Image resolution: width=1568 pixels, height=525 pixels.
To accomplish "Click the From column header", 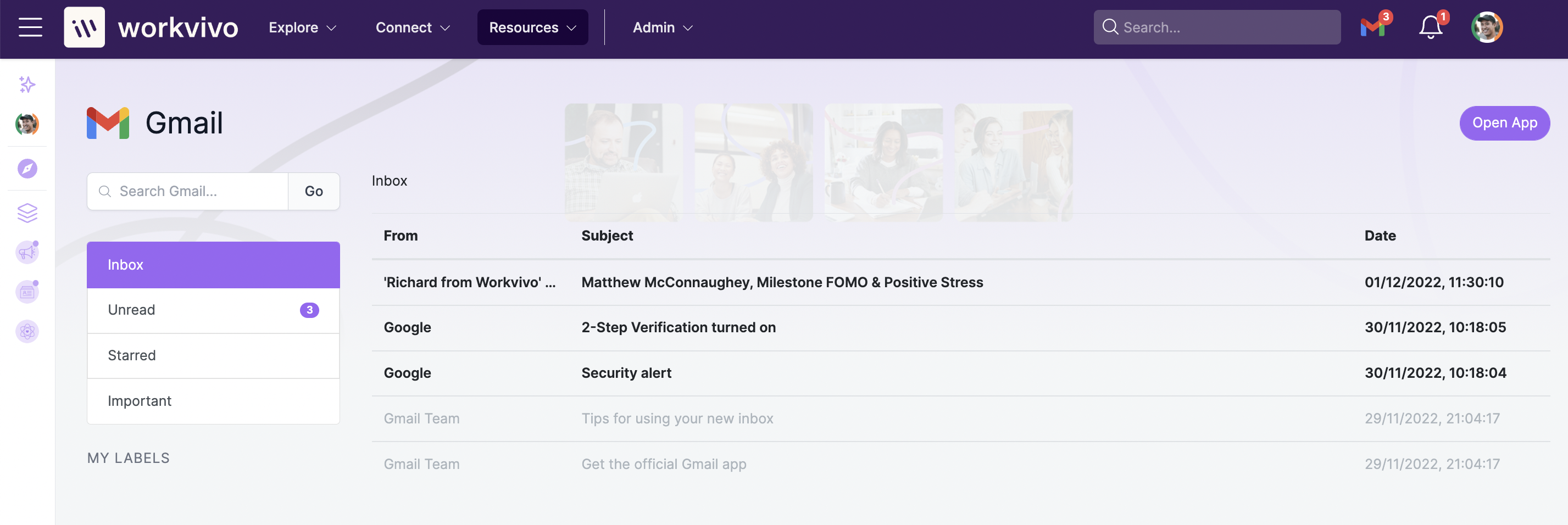I will (x=401, y=236).
